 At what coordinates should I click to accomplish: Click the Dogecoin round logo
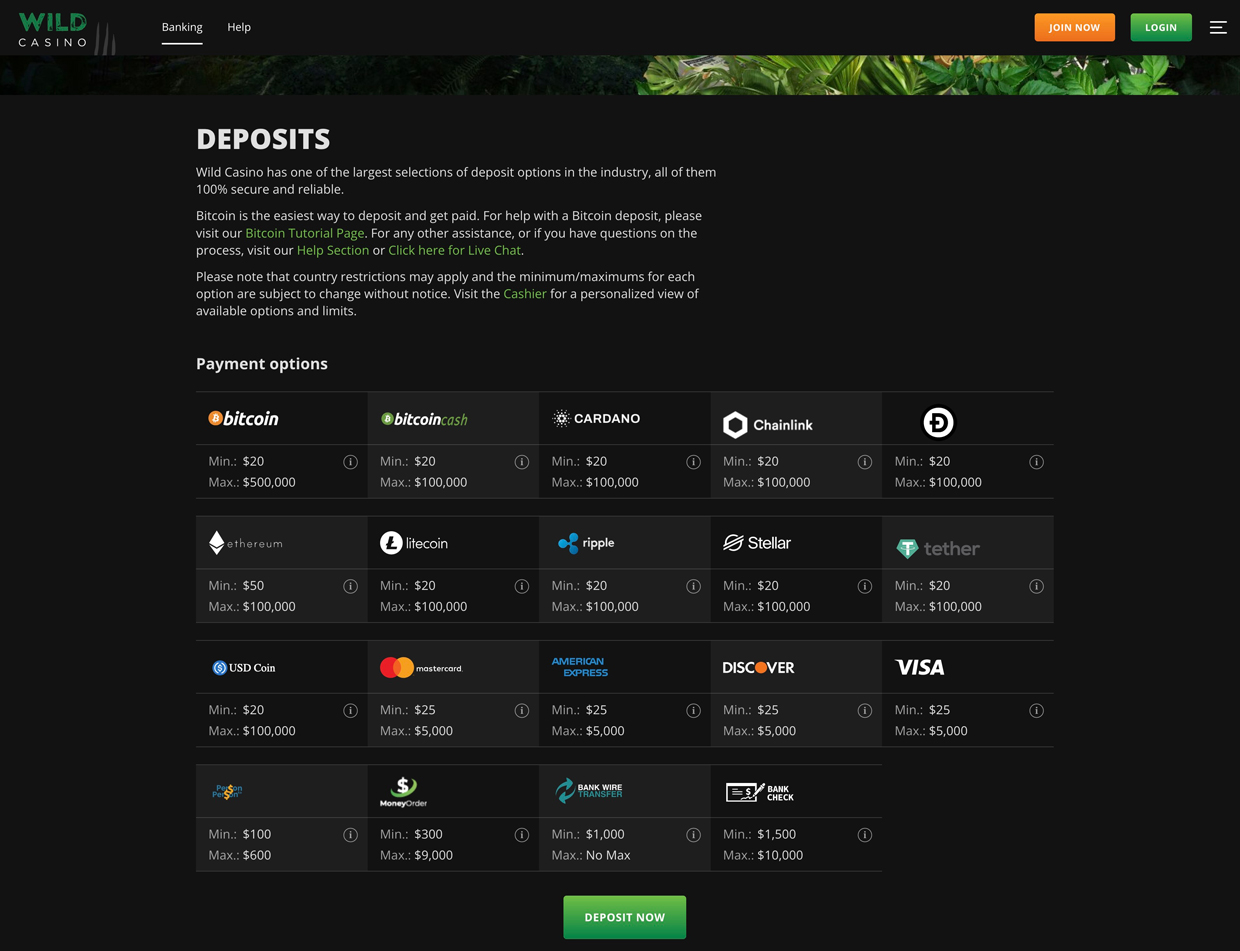(x=938, y=423)
